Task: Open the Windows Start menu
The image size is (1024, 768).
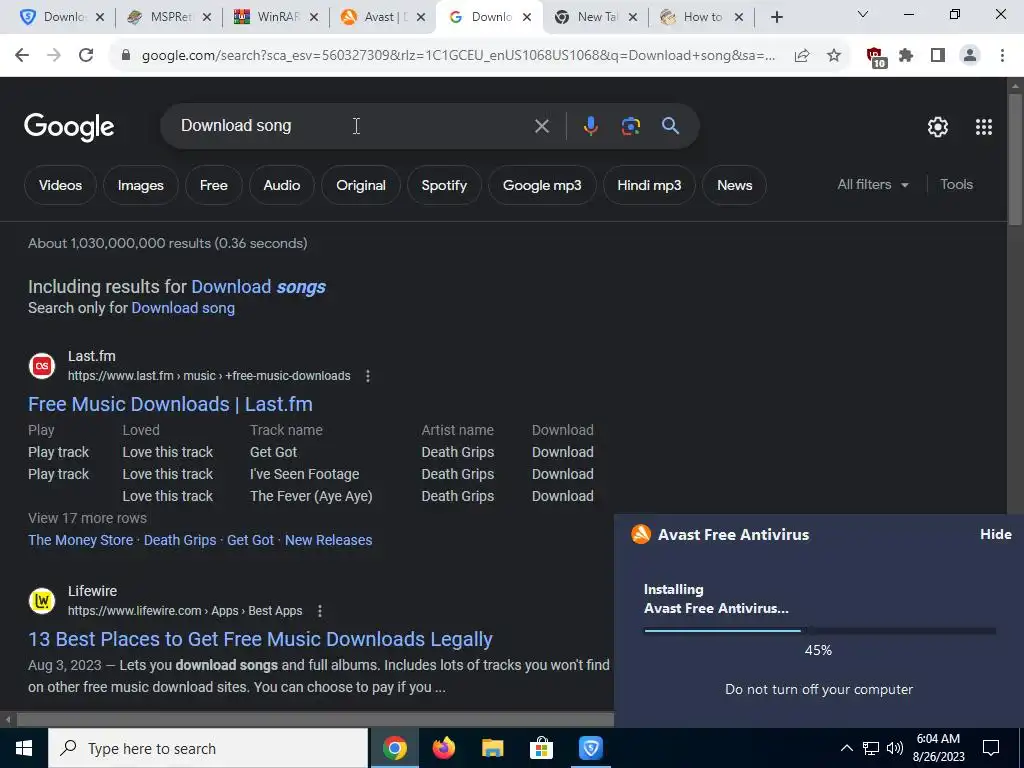Action: 24,748
